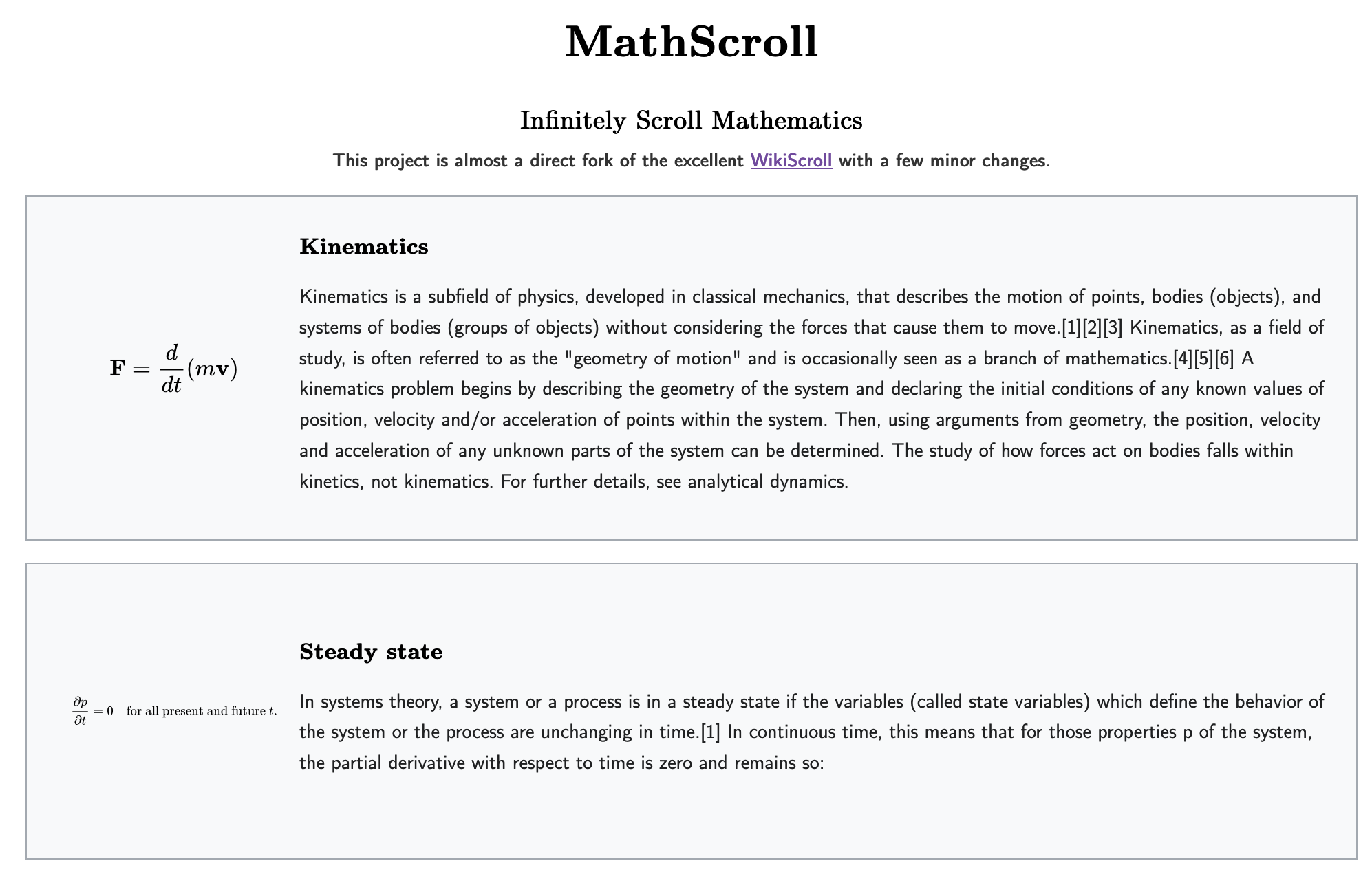Click the Steady state article heading
Image resolution: width=1372 pixels, height=872 pixels.
click(x=371, y=652)
